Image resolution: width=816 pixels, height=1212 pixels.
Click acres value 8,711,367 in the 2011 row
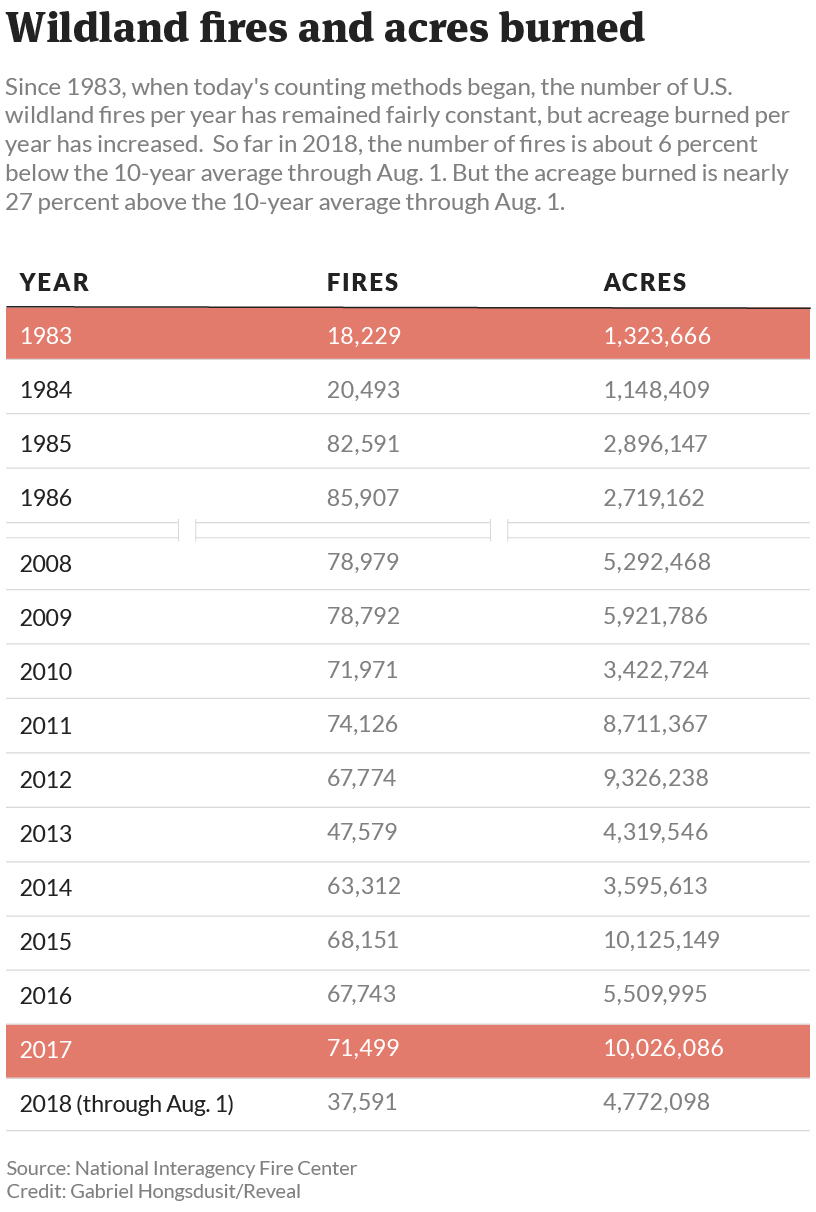(656, 724)
